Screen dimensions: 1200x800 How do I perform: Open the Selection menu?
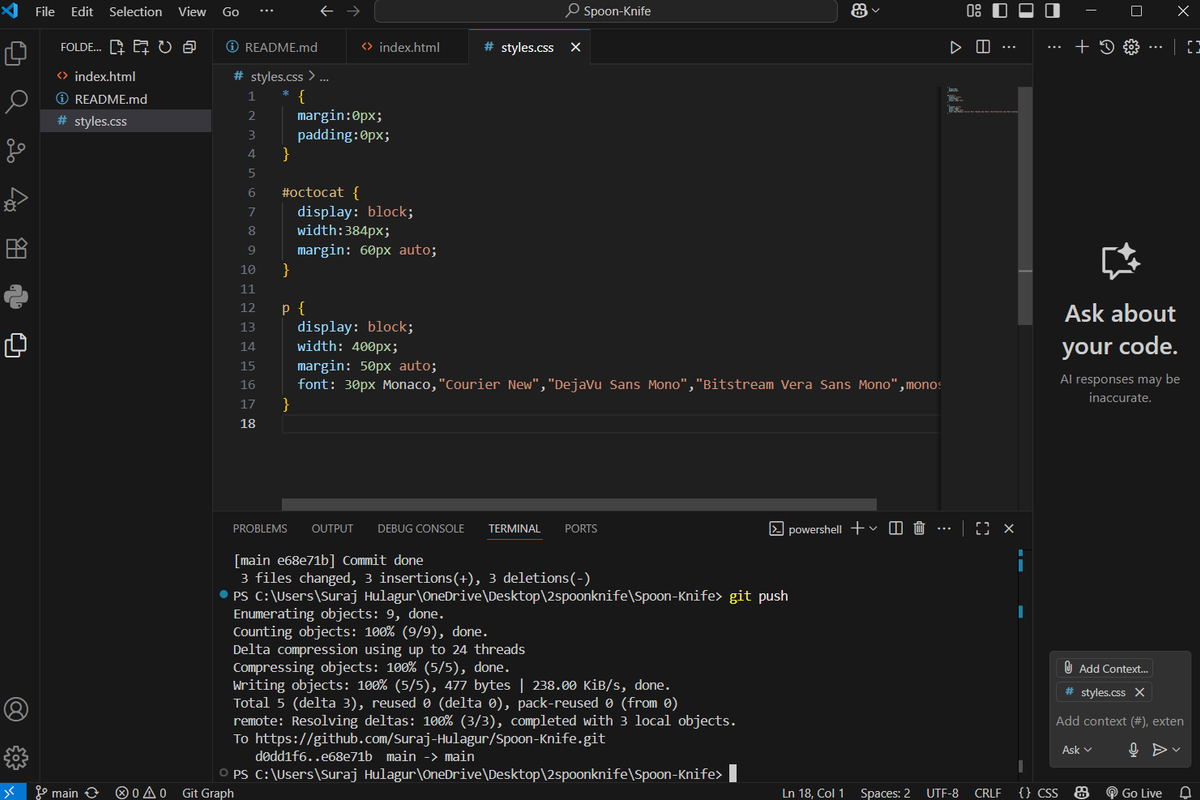coord(136,11)
